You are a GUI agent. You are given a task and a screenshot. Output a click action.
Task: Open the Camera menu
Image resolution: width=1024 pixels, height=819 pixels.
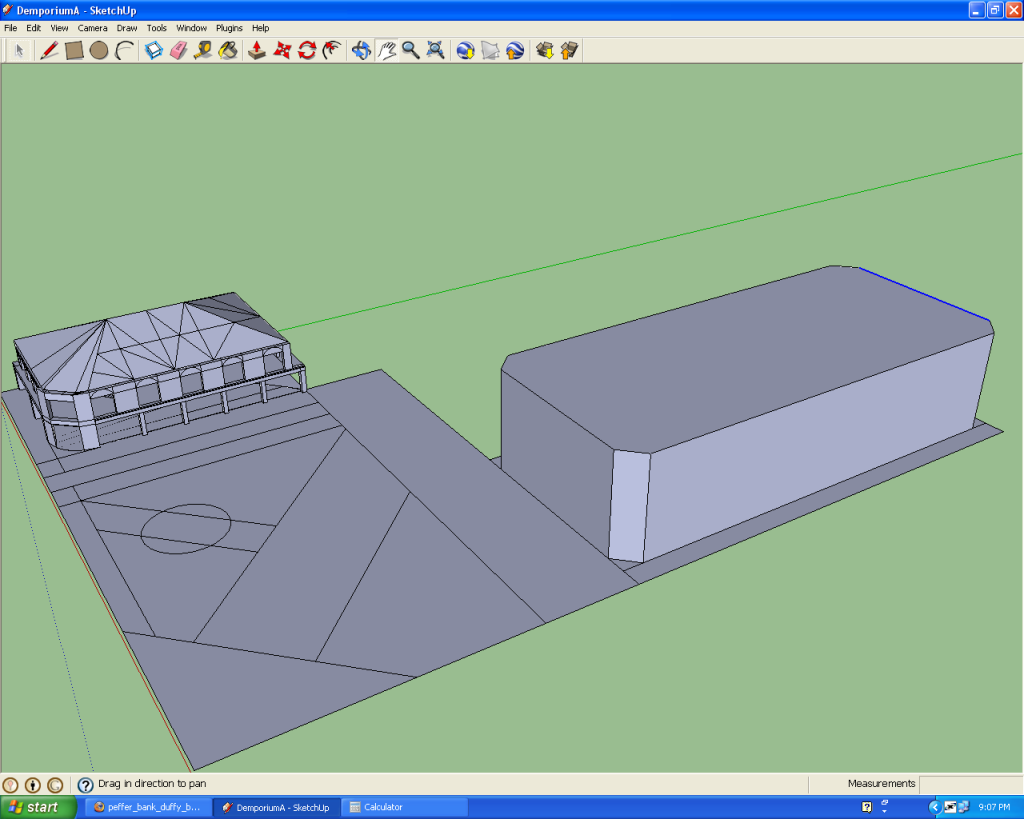(x=92, y=28)
